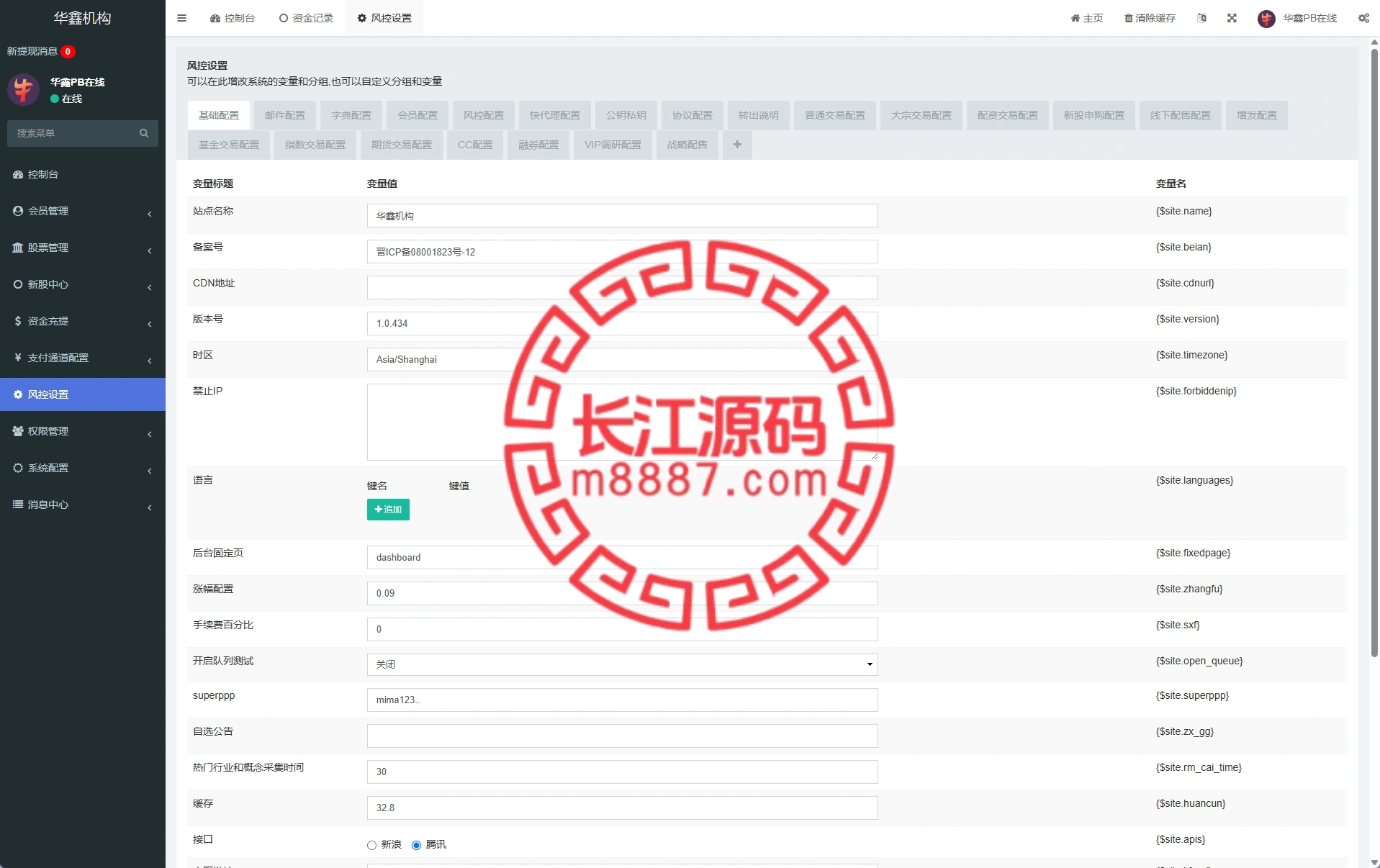Open the 资金记录 top navigation tab
This screenshot has width=1380, height=868.
306,18
